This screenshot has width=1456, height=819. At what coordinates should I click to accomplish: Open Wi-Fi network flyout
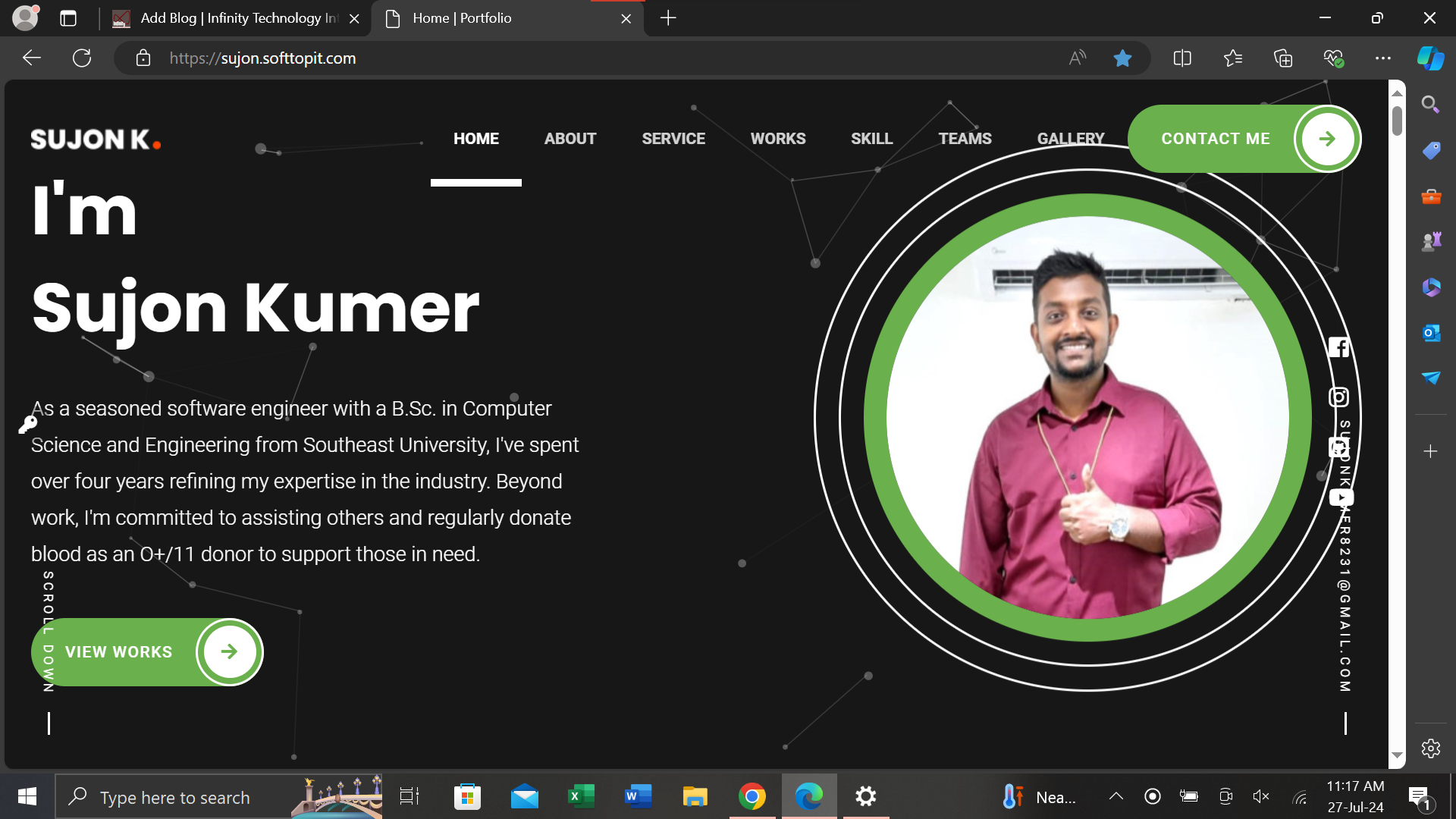1301,796
